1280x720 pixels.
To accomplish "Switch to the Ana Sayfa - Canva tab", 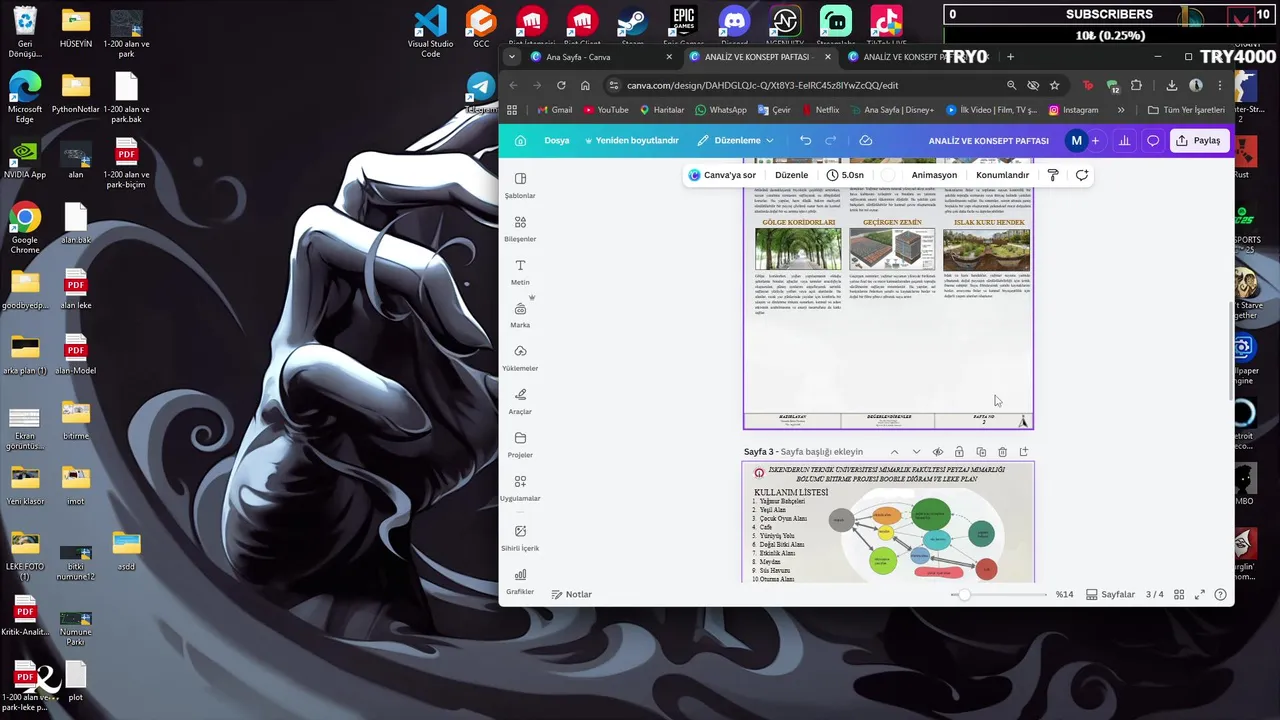I will [x=600, y=57].
